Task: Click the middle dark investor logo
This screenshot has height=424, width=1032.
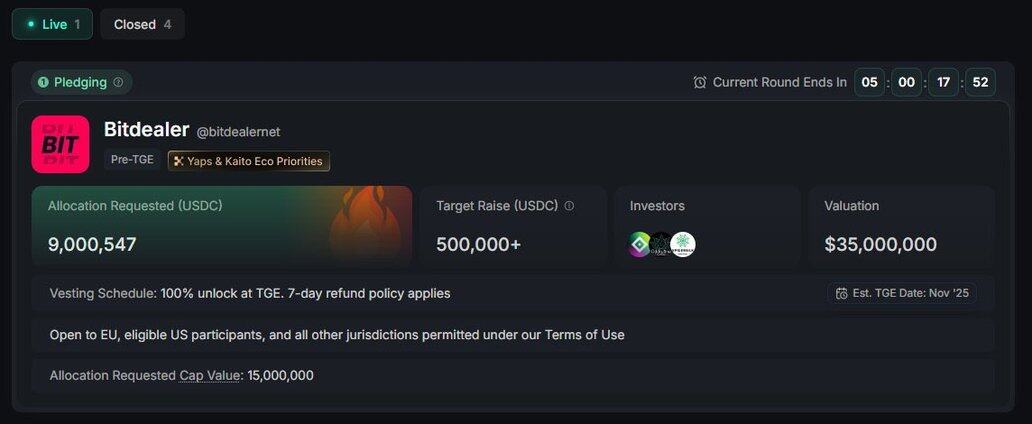Action: pyautogui.click(x=661, y=244)
